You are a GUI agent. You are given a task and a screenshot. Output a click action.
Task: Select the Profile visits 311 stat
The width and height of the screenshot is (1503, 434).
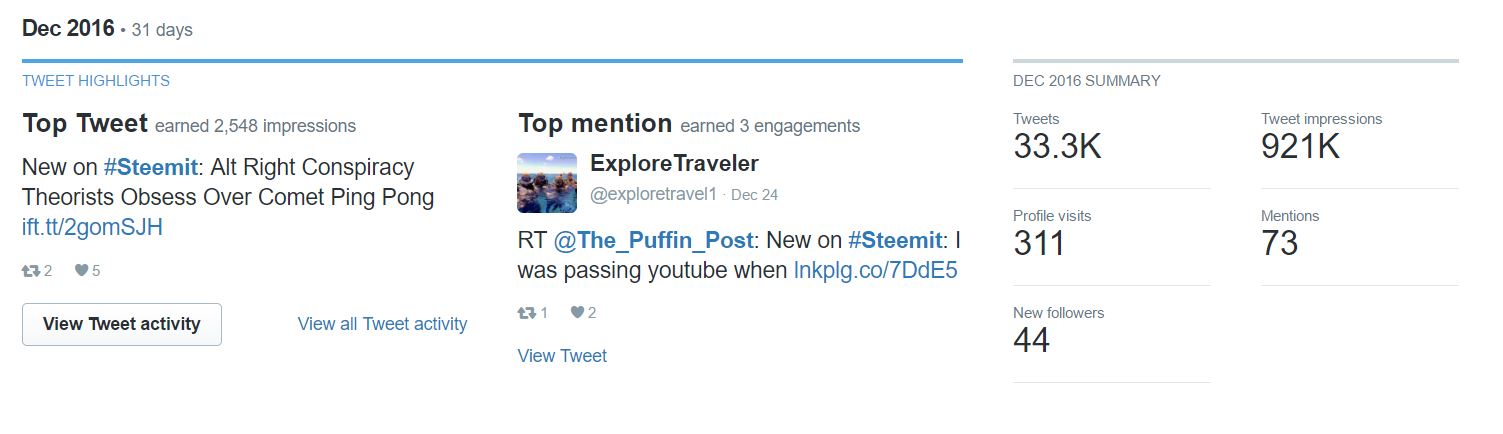coord(1040,243)
